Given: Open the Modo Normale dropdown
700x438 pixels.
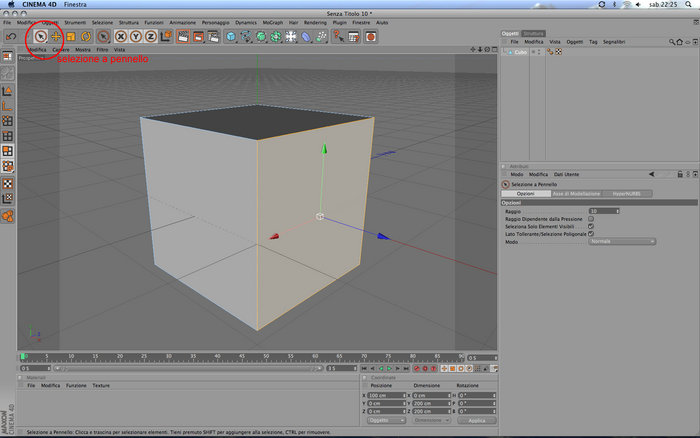Looking at the screenshot, I should tap(622, 242).
